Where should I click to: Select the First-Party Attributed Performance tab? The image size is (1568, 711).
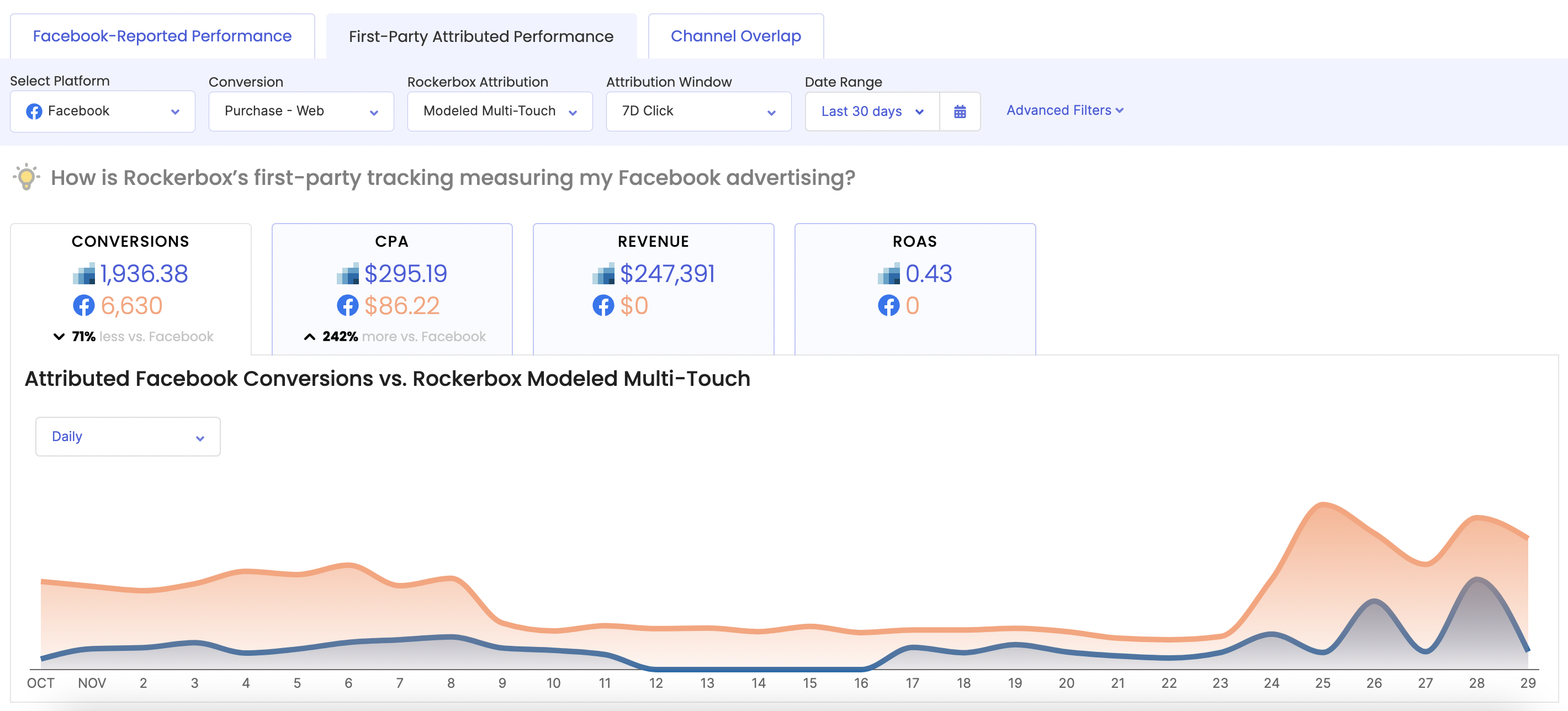click(x=481, y=36)
